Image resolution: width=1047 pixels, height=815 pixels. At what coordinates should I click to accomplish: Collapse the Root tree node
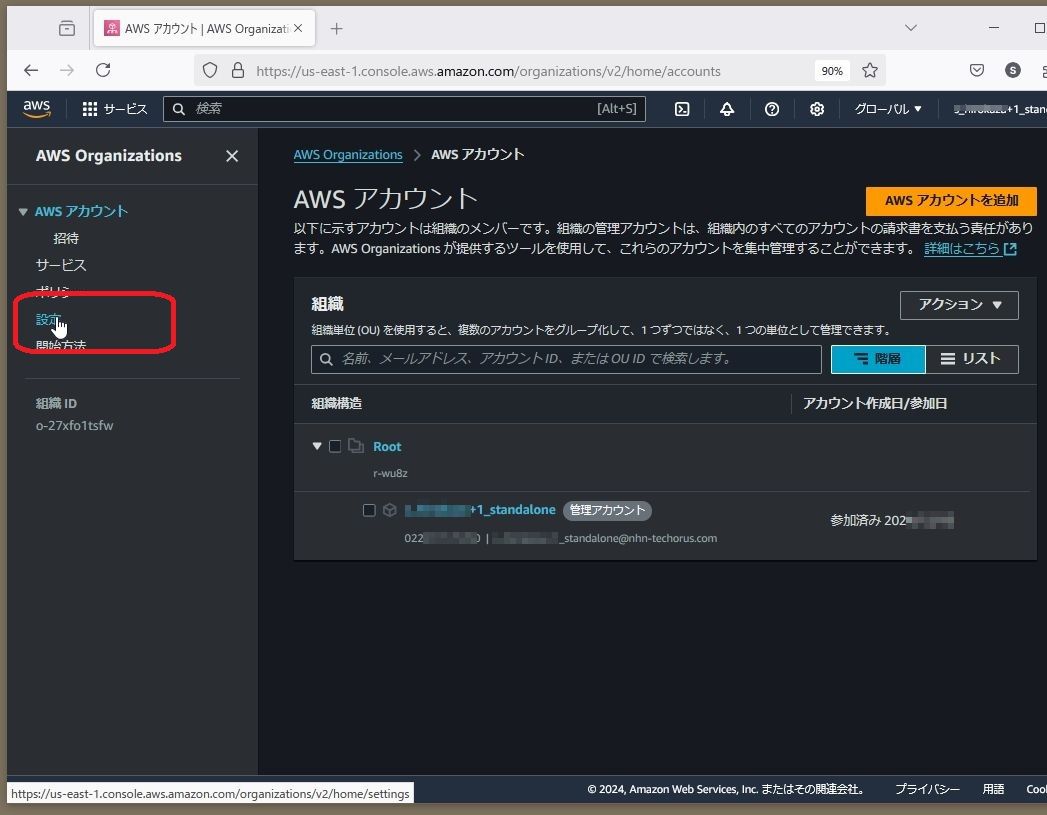[x=316, y=446]
